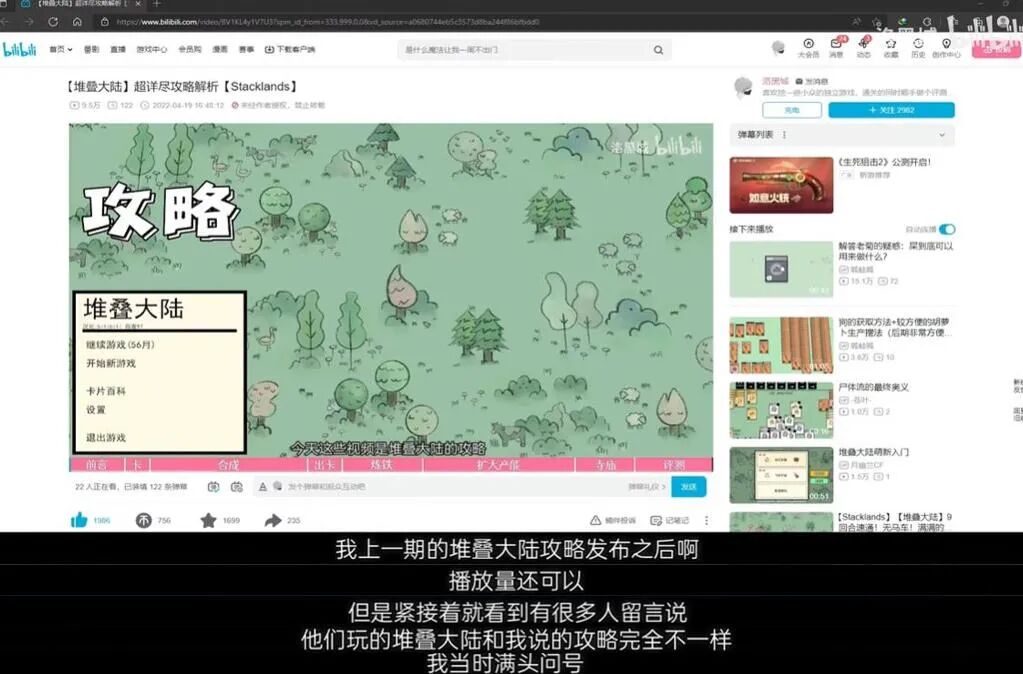This screenshot has height=674, width=1023.
Task: Jump to the 出卡 chapter segment
Action: click(324, 465)
